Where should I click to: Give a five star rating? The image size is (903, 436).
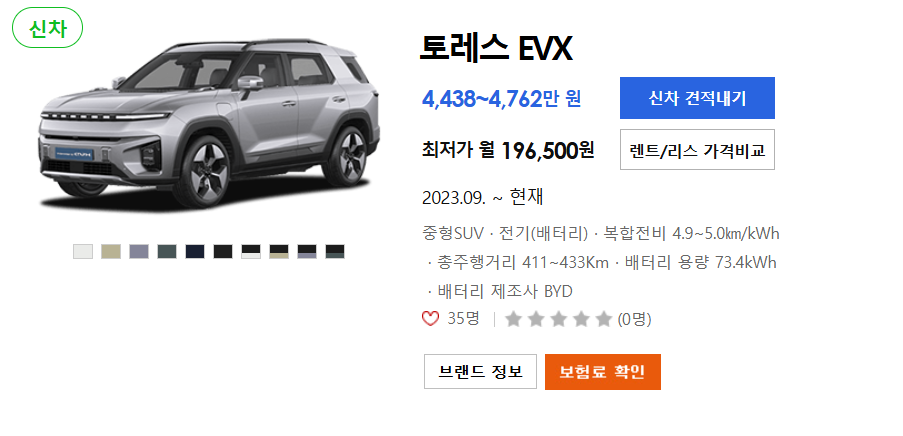click(x=603, y=319)
